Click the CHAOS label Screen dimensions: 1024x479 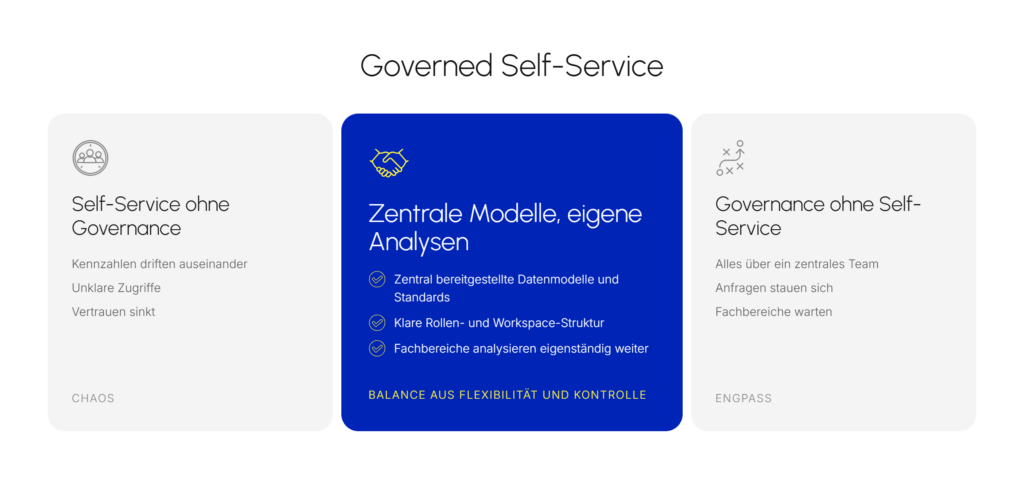[93, 398]
